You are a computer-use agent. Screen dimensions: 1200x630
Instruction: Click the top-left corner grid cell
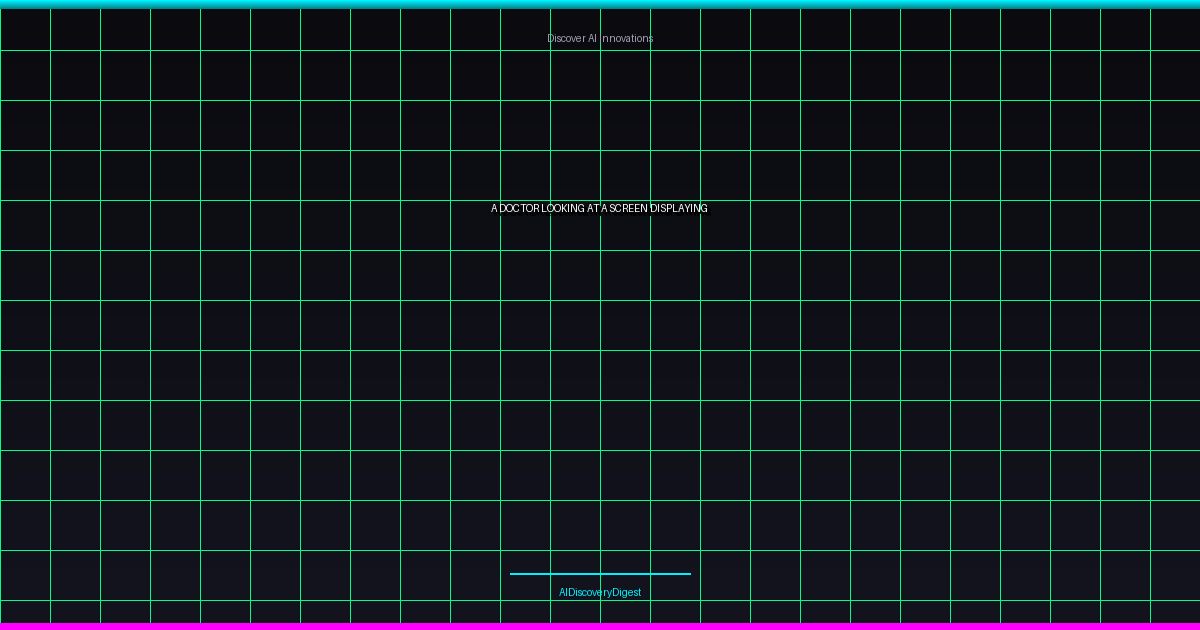click(x=25, y=30)
